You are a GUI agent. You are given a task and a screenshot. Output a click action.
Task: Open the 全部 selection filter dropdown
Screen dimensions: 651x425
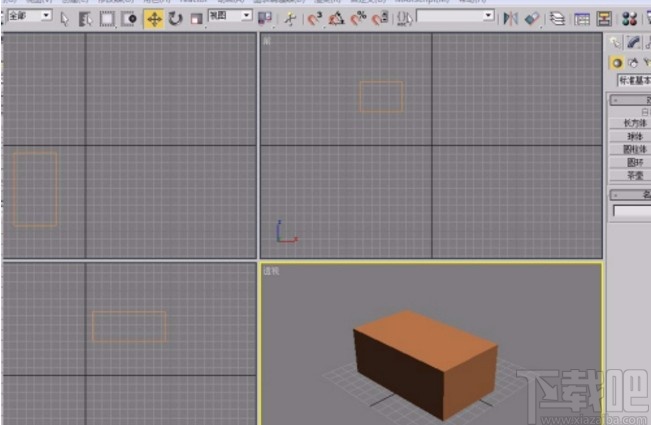[x=30, y=16]
